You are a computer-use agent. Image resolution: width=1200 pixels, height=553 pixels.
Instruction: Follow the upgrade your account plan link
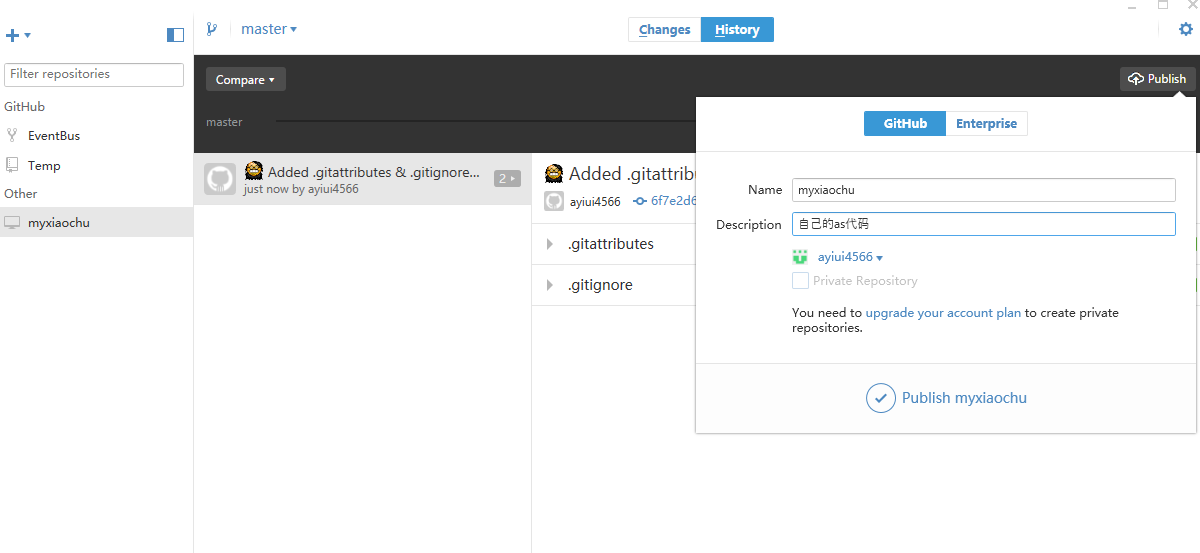click(x=943, y=313)
